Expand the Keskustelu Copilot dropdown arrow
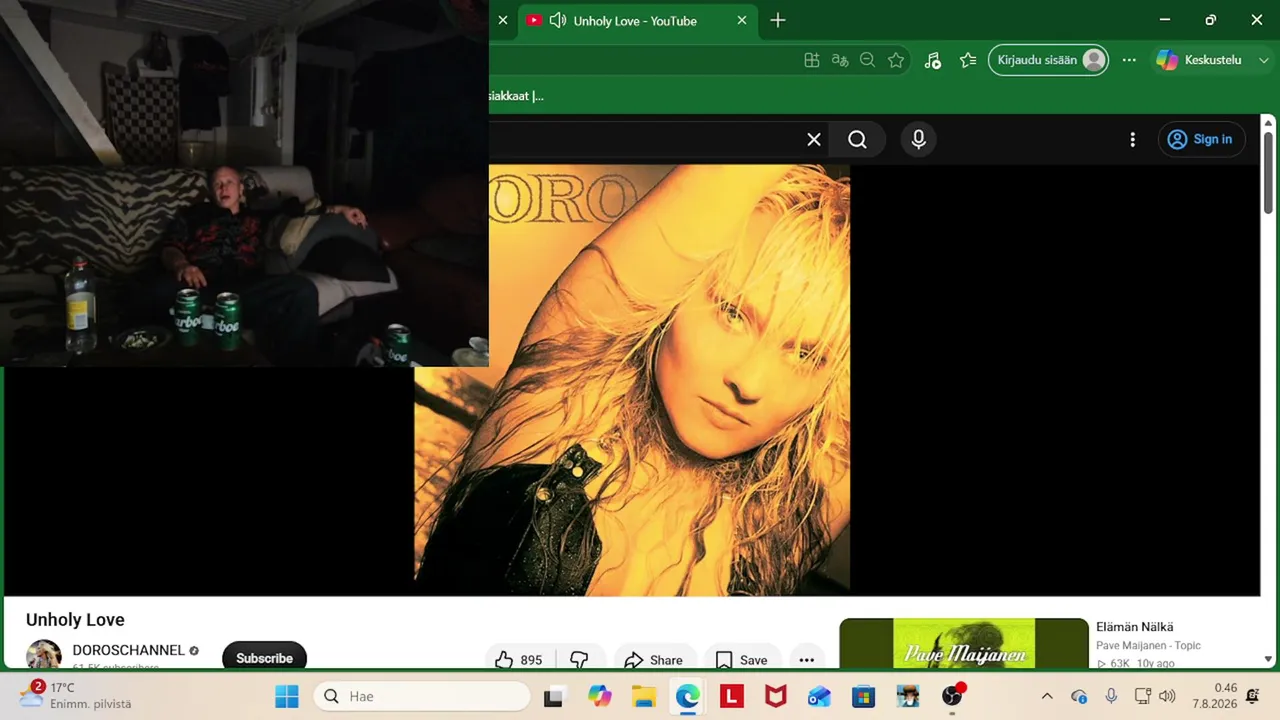Image resolution: width=1280 pixels, height=720 pixels. pos(1264,60)
